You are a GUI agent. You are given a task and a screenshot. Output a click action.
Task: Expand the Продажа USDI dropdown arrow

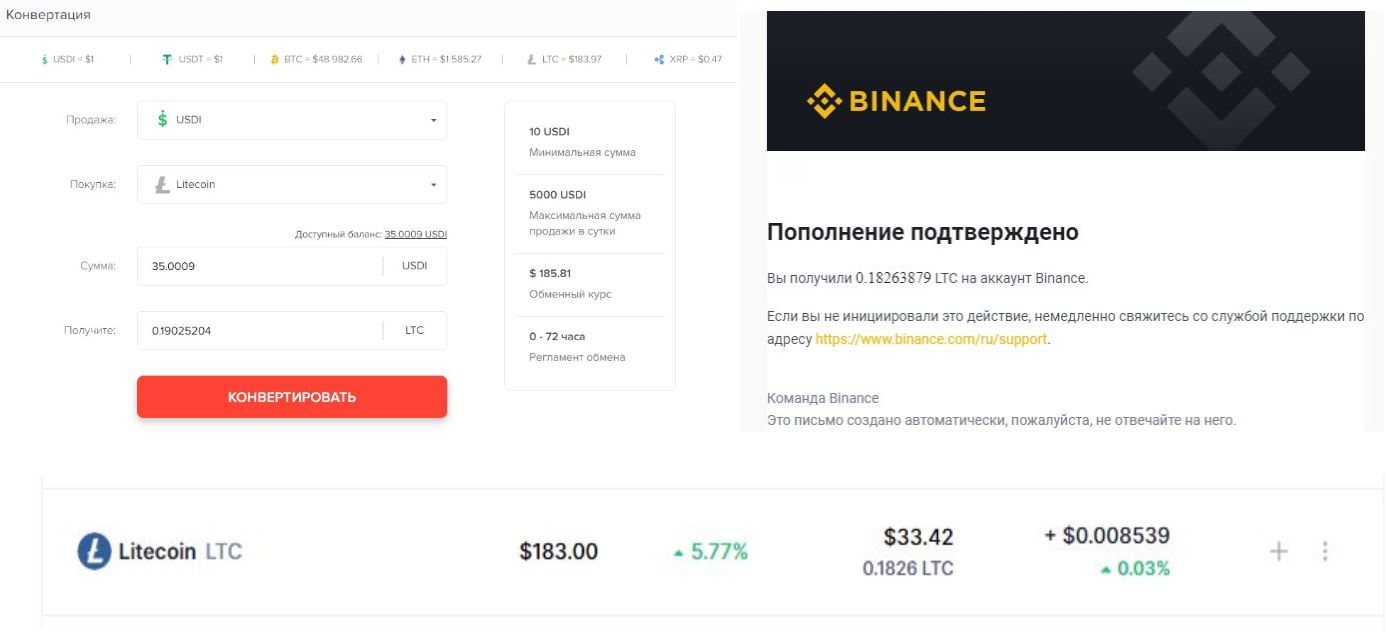[x=433, y=121]
